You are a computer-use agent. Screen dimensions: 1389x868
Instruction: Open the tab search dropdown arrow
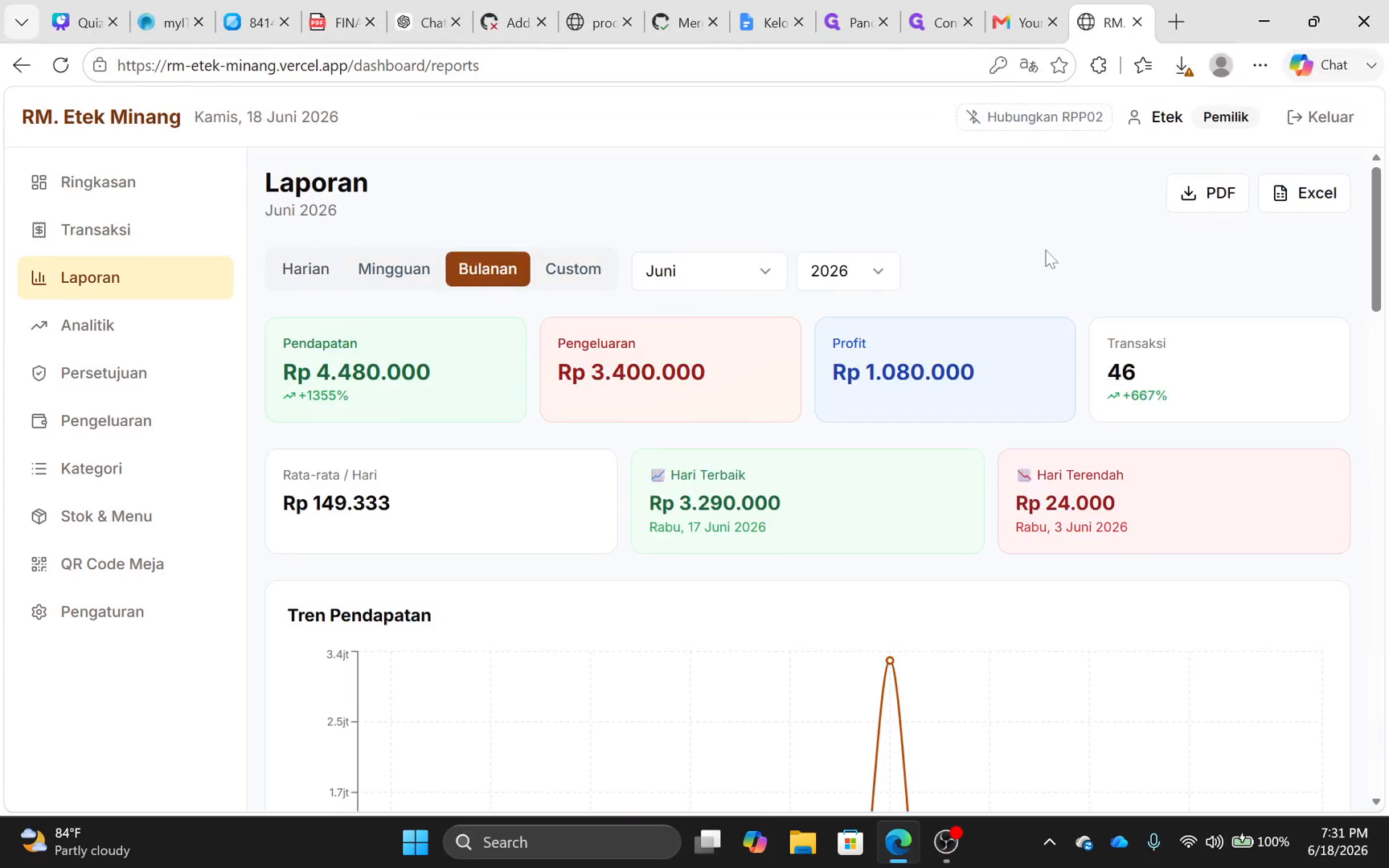click(22, 22)
